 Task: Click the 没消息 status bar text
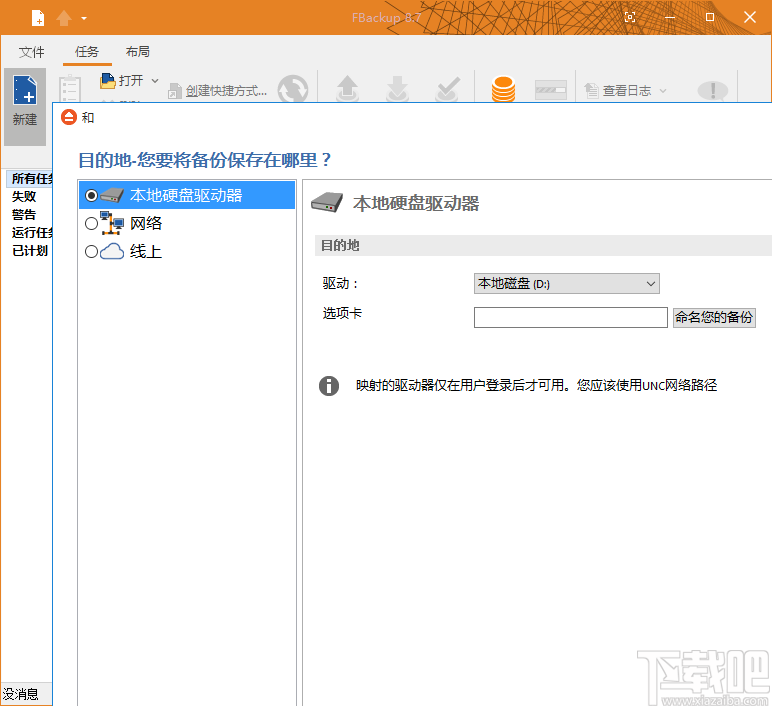pyautogui.click(x=21, y=694)
